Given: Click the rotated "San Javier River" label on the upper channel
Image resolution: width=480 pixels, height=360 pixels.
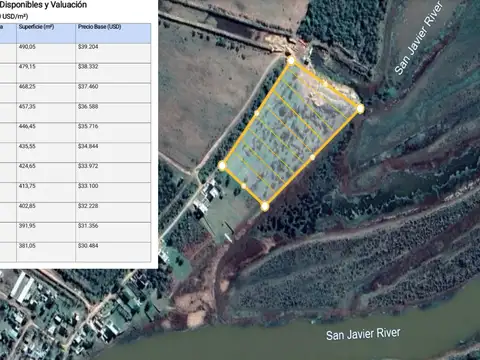Looking at the screenshot, I should click(419, 38).
